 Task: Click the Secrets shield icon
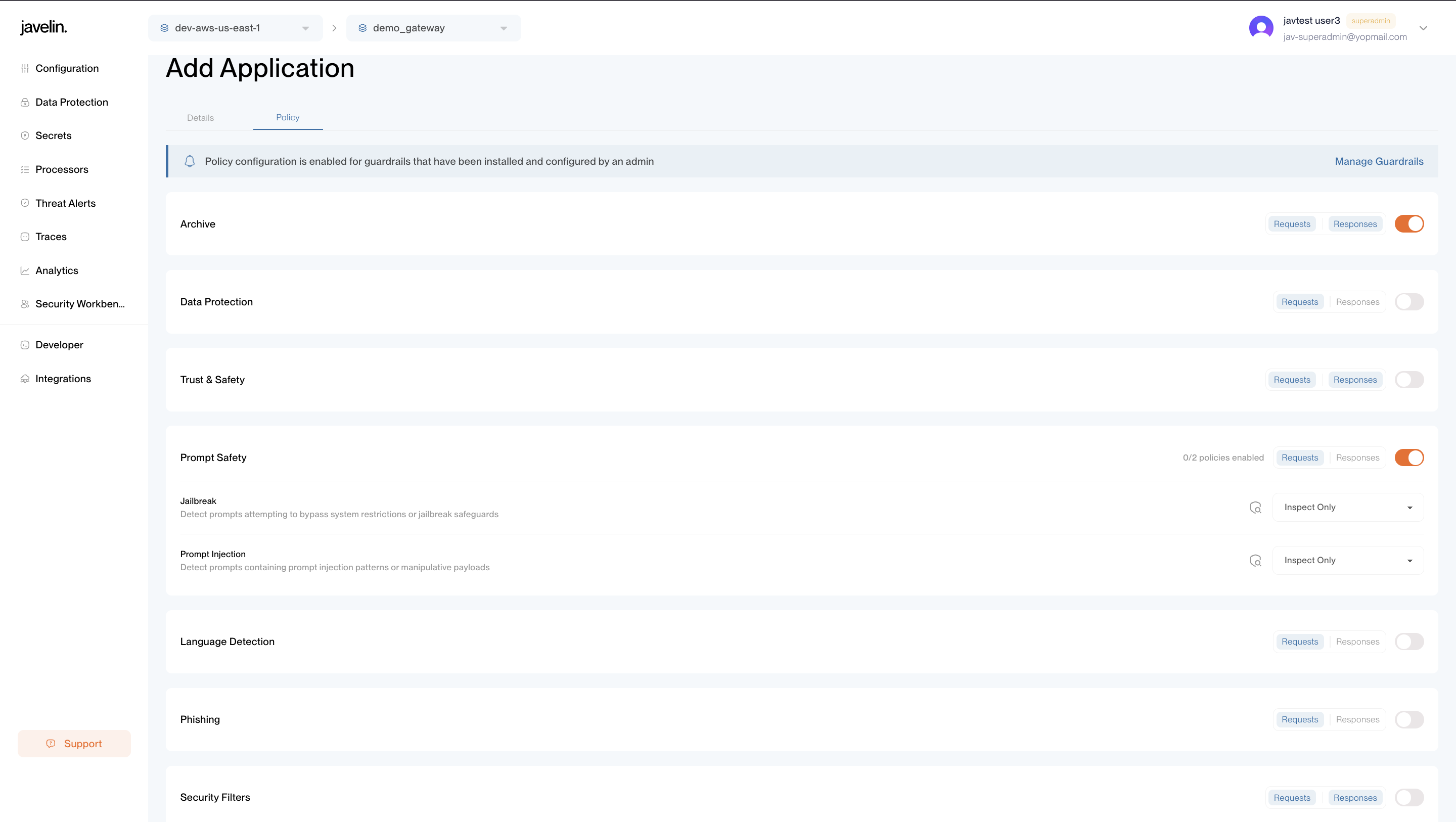coord(25,135)
